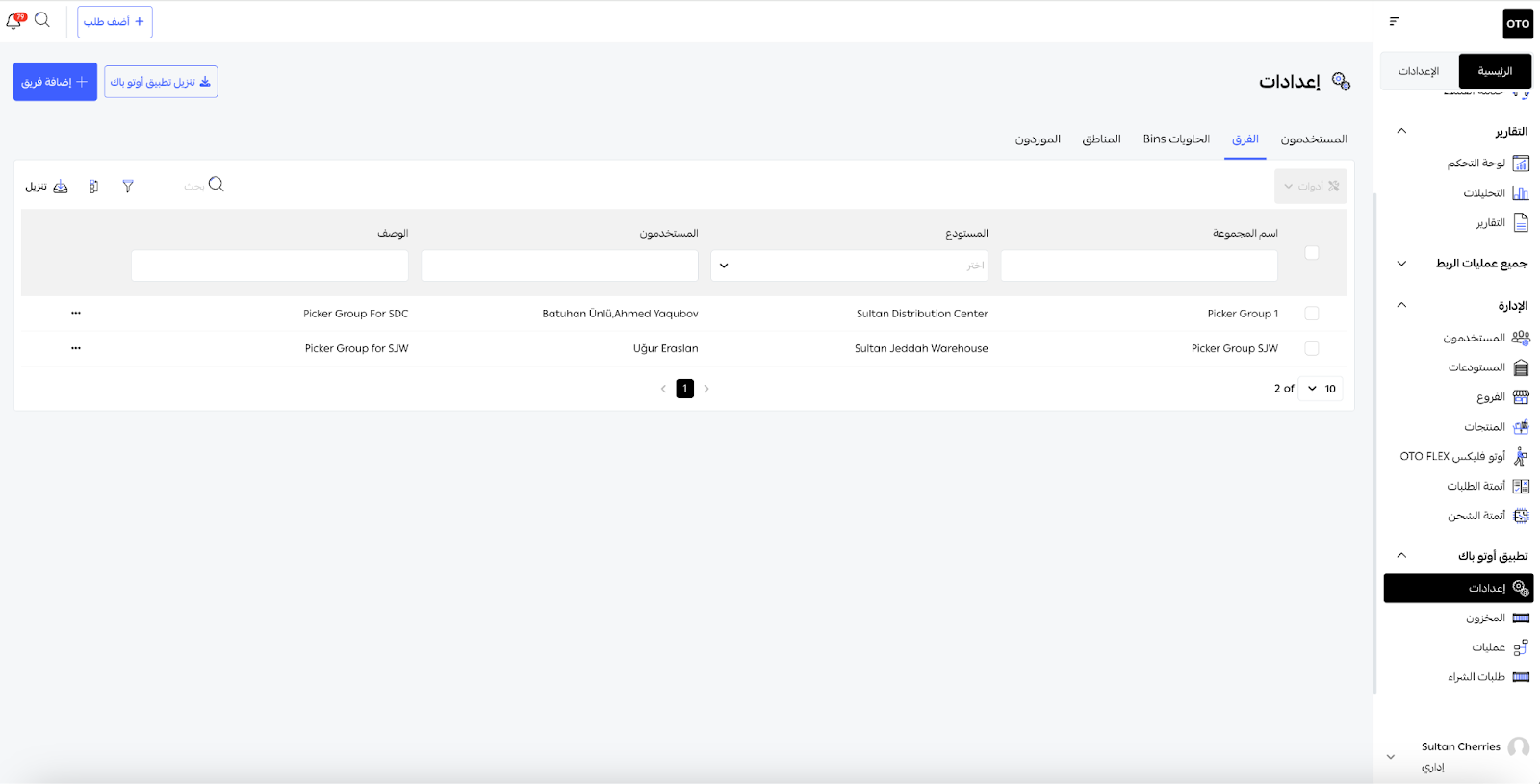
Task: Click the أضف طلب button
Action: pos(115,21)
